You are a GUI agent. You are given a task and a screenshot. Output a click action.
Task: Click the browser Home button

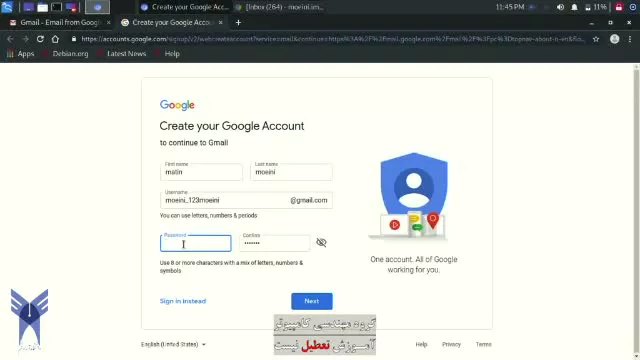pos(55,39)
